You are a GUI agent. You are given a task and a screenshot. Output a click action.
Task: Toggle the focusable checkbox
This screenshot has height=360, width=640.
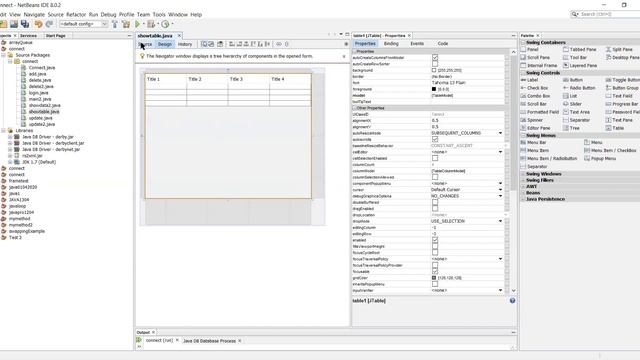[435, 271]
